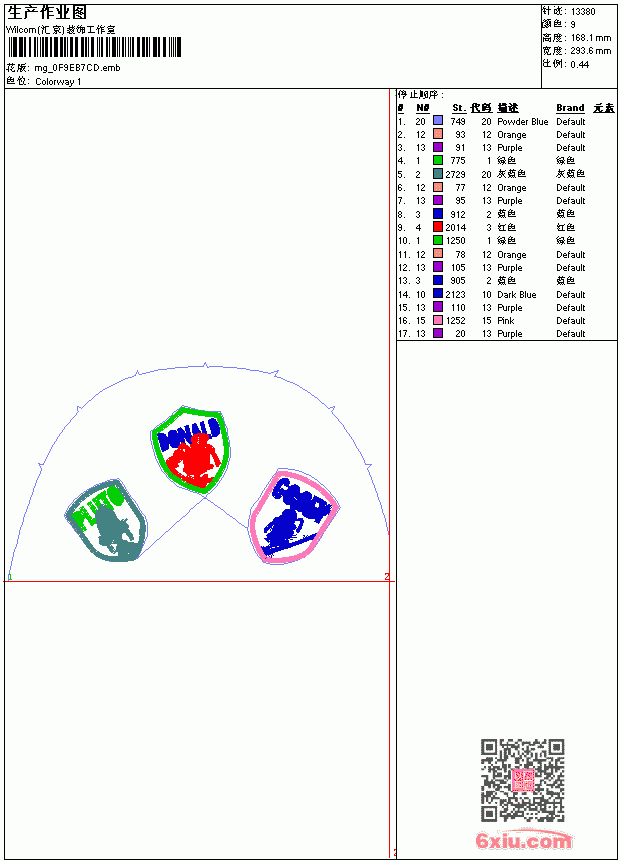Click the 'Dark Blue' color name

click(x=516, y=295)
